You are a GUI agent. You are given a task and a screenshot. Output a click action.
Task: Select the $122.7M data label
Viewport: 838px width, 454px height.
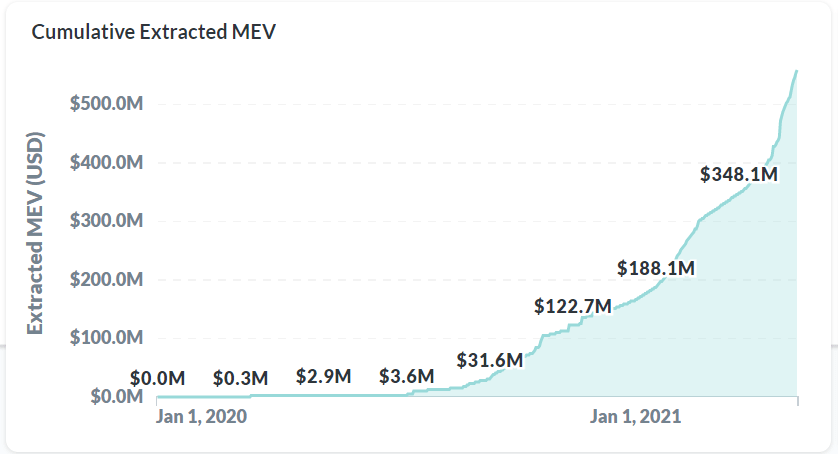(x=573, y=305)
